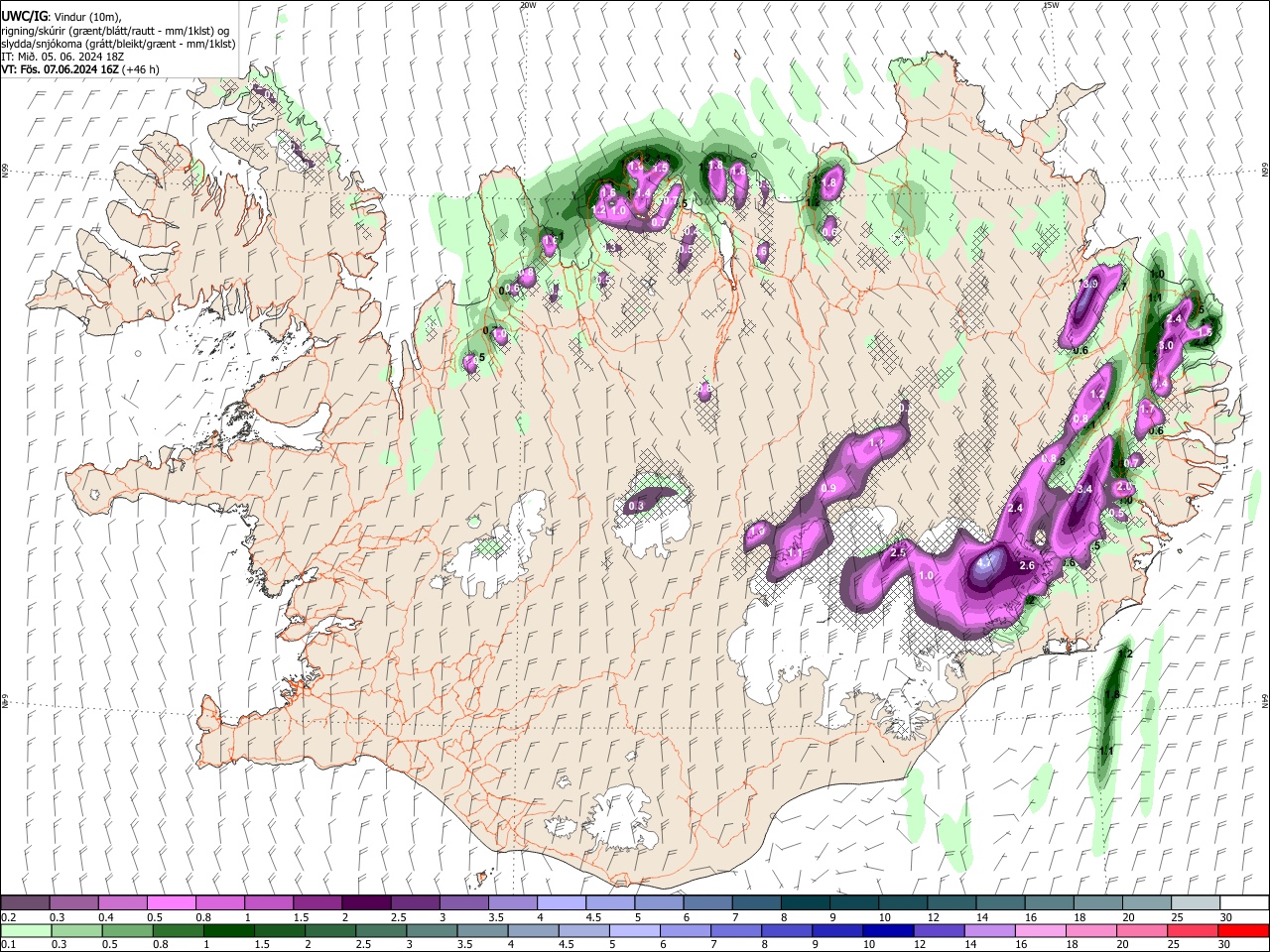Click the '3.9' precipitation value in the east
The height and width of the screenshot is (952, 1270).
pos(1088,284)
